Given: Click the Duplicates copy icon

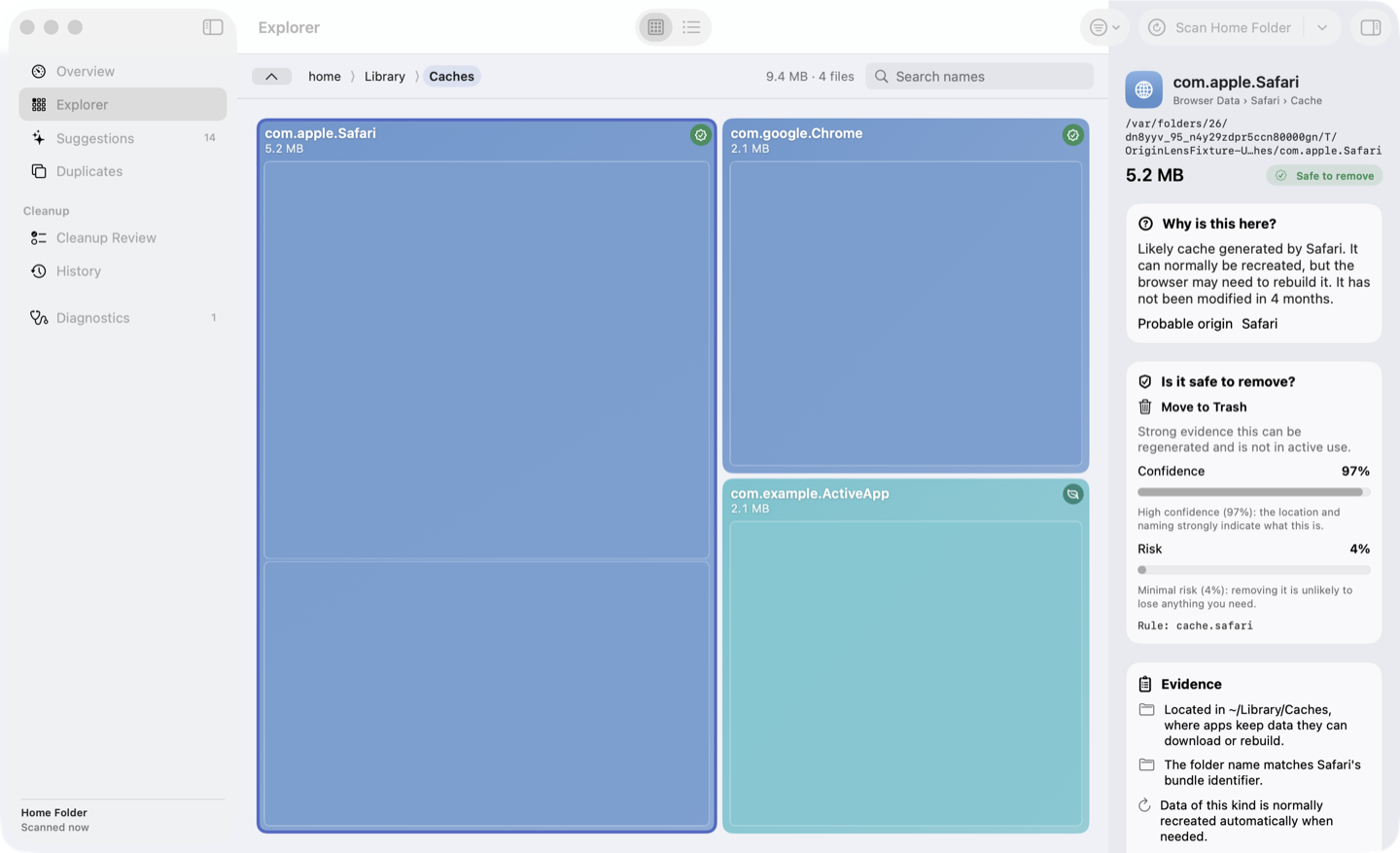Looking at the screenshot, I should 39,171.
